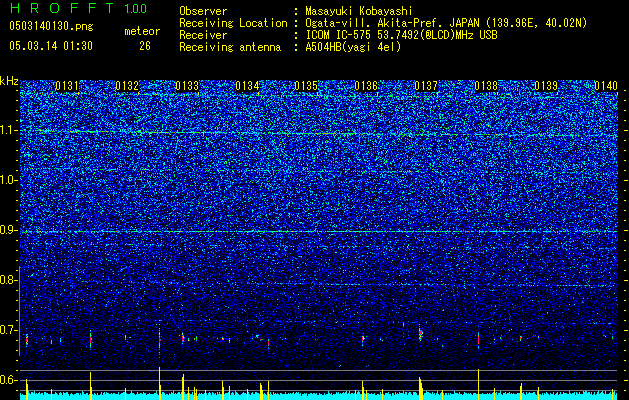
Task: Select the filename 0503140130.png
Action: tap(51, 27)
